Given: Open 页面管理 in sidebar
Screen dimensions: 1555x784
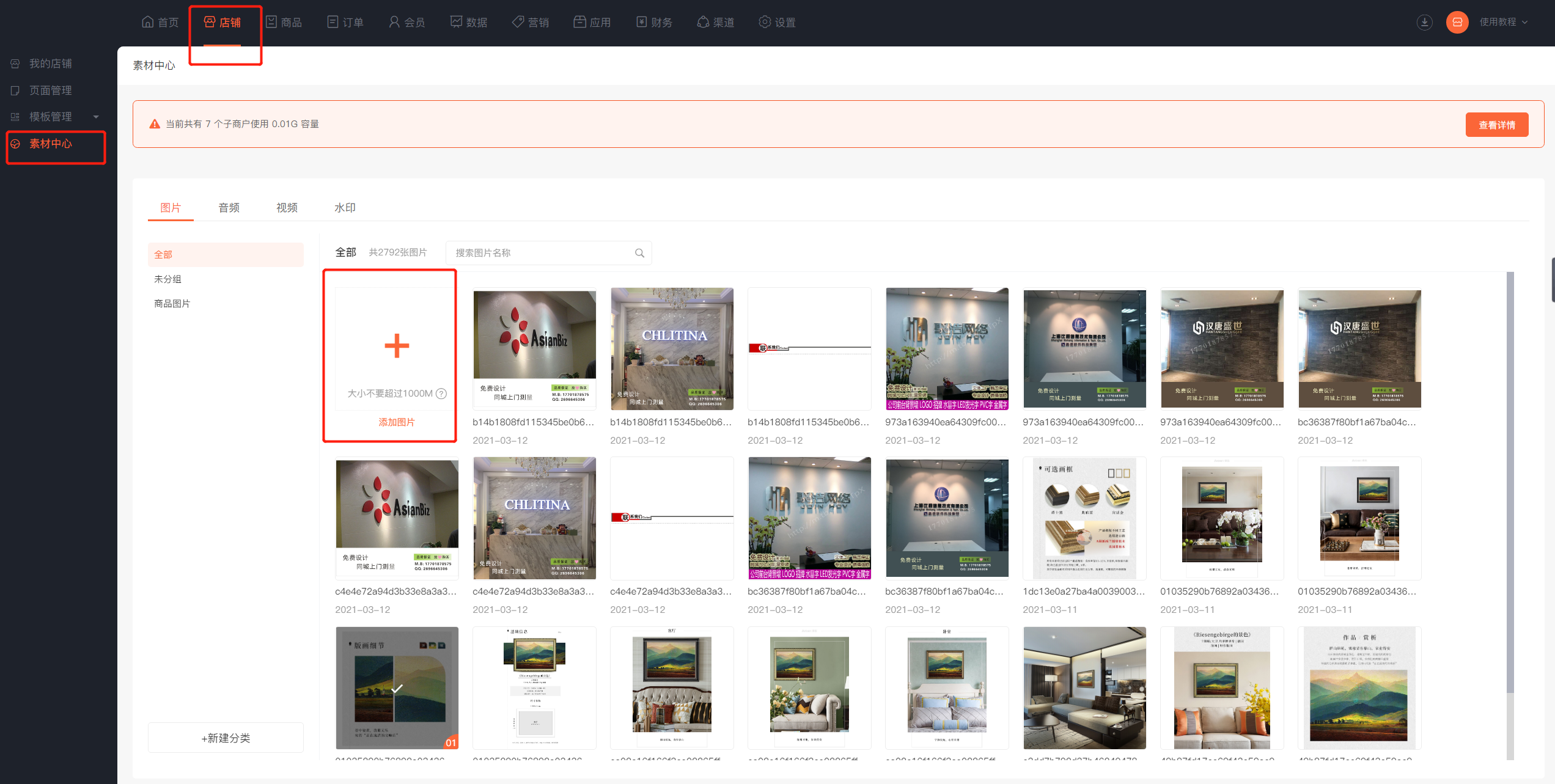Looking at the screenshot, I should pos(50,90).
